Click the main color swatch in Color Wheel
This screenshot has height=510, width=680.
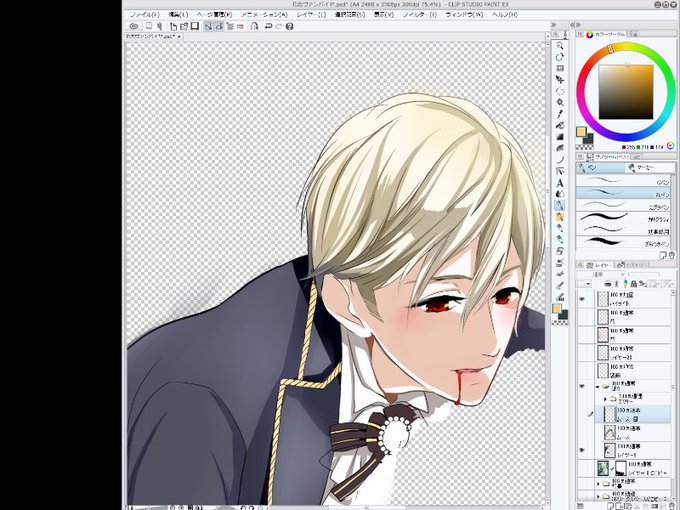tap(581, 132)
